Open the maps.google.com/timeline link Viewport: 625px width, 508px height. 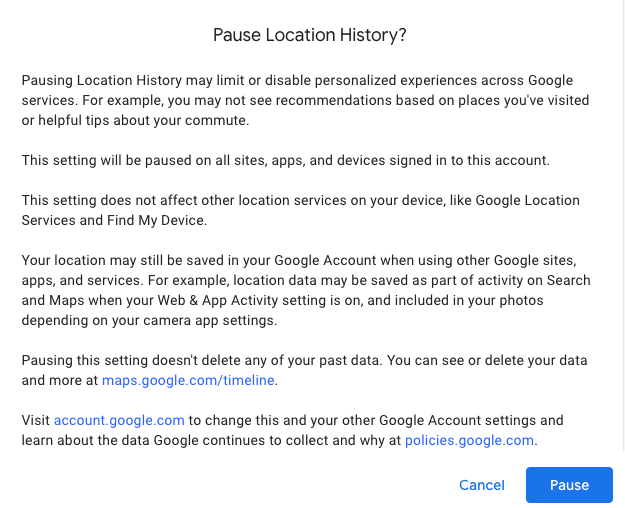point(188,380)
